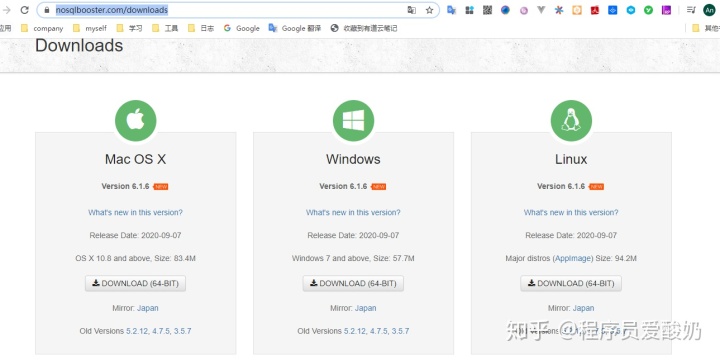This screenshot has height=360, width=720.
Task: Click the 'Mac OS X' card title
Action: click(135, 159)
